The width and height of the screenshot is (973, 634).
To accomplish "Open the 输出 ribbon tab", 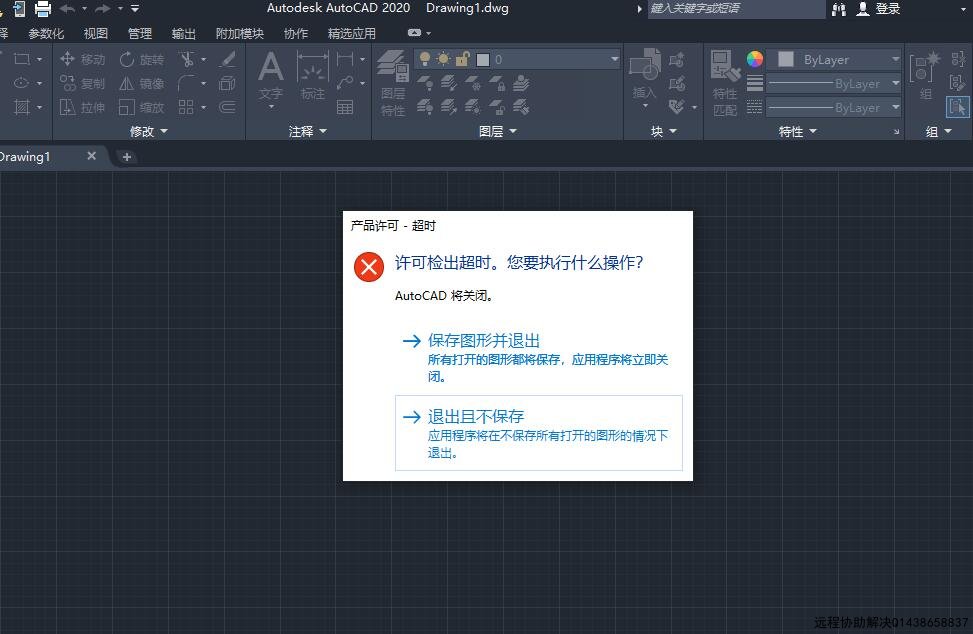I will click(x=184, y=33).
